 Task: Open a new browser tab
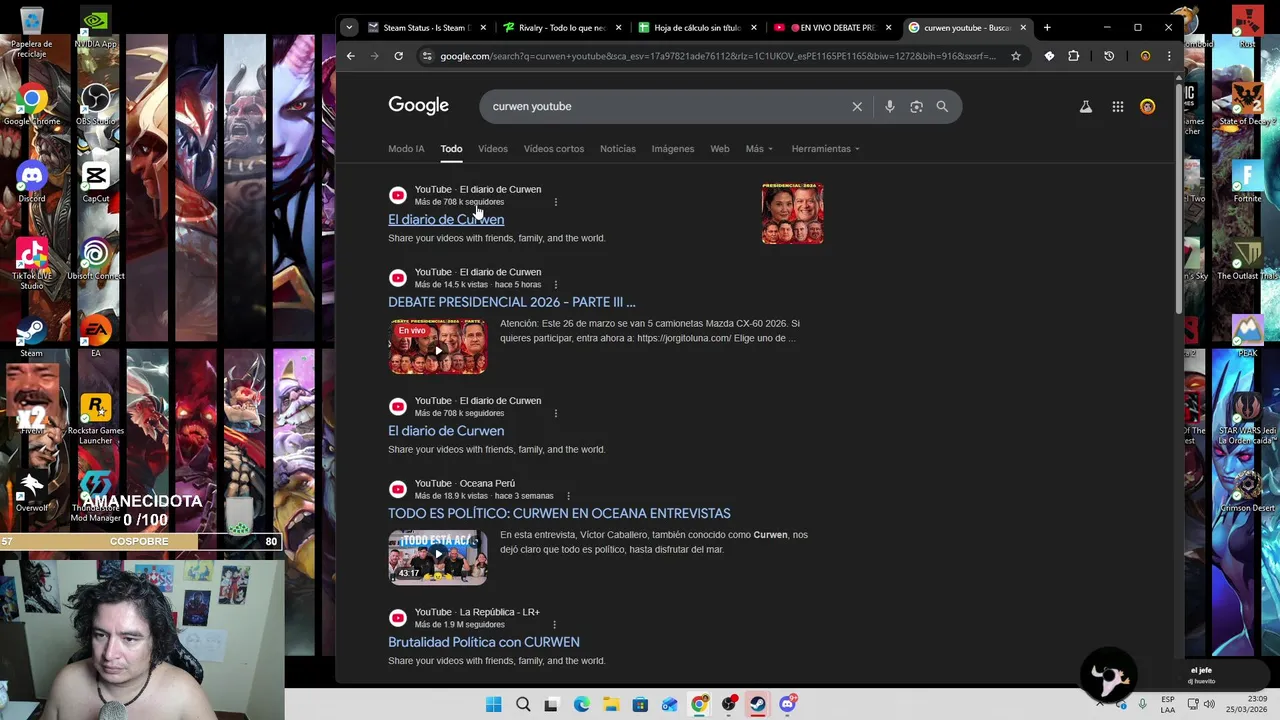(1047, 28)
